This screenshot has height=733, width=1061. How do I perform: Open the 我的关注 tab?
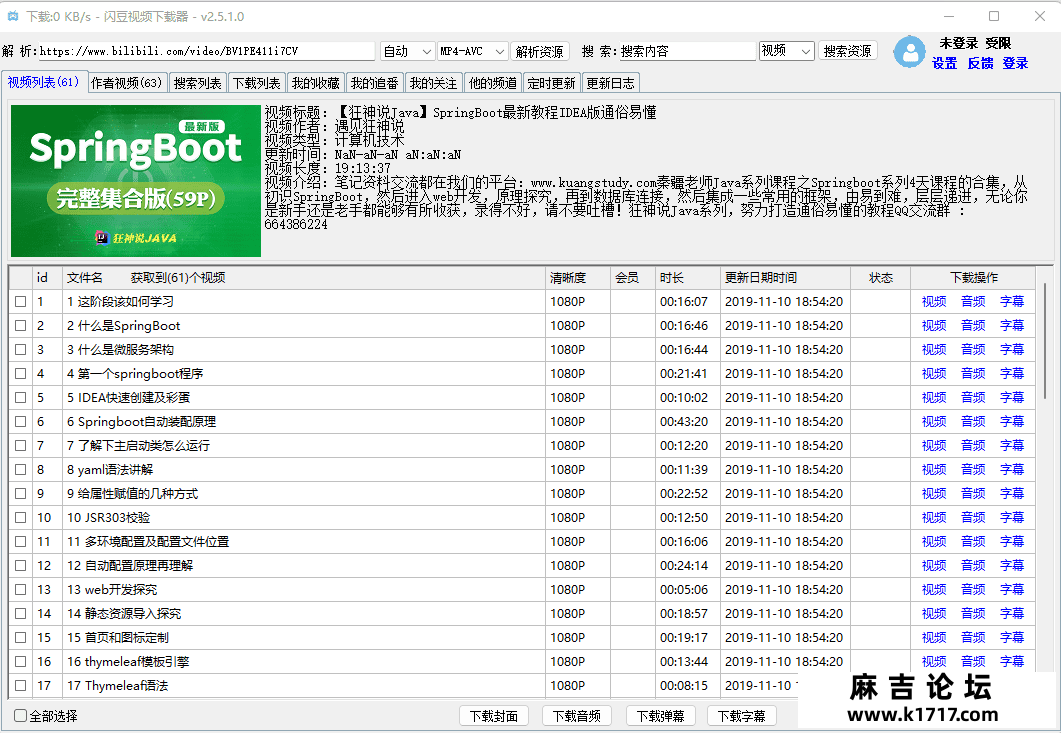pos(433,83)
